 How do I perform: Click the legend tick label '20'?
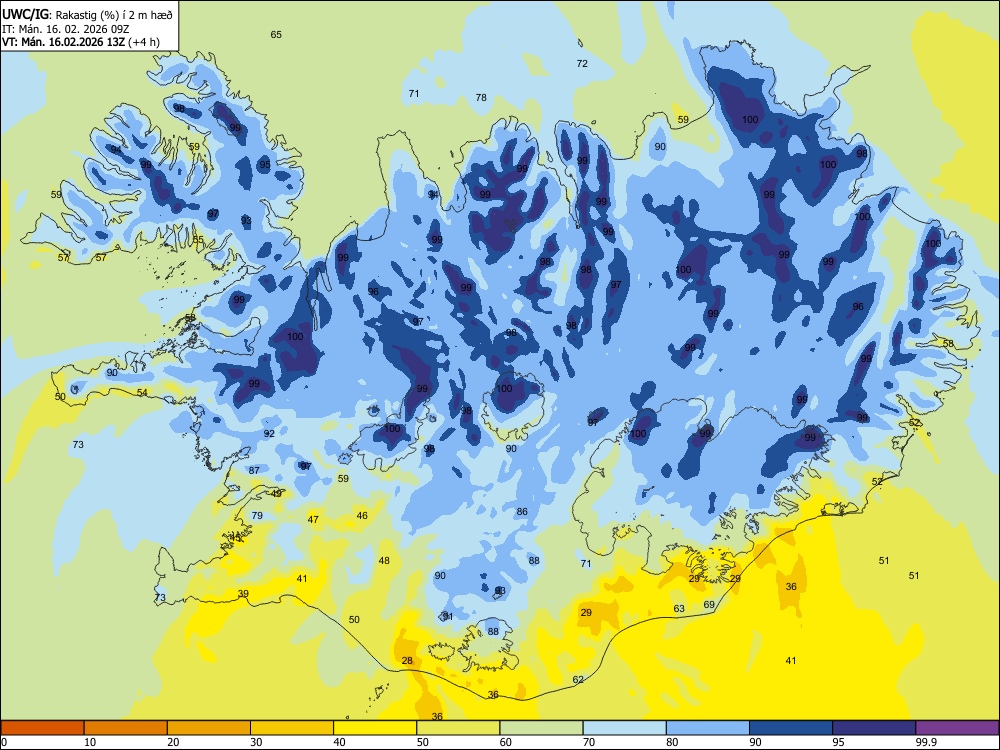pos(173,742)
